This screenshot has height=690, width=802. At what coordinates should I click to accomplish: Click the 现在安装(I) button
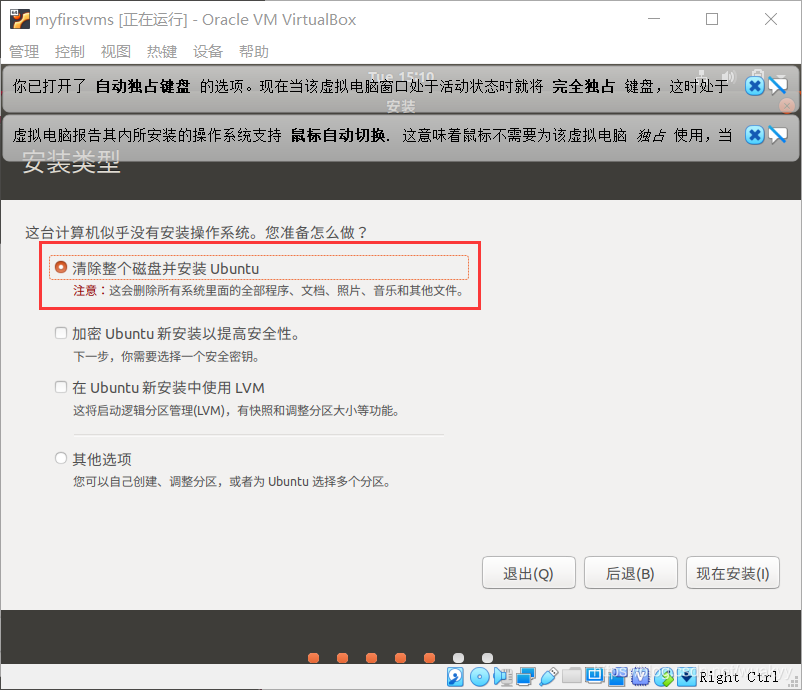click(732, 573)
